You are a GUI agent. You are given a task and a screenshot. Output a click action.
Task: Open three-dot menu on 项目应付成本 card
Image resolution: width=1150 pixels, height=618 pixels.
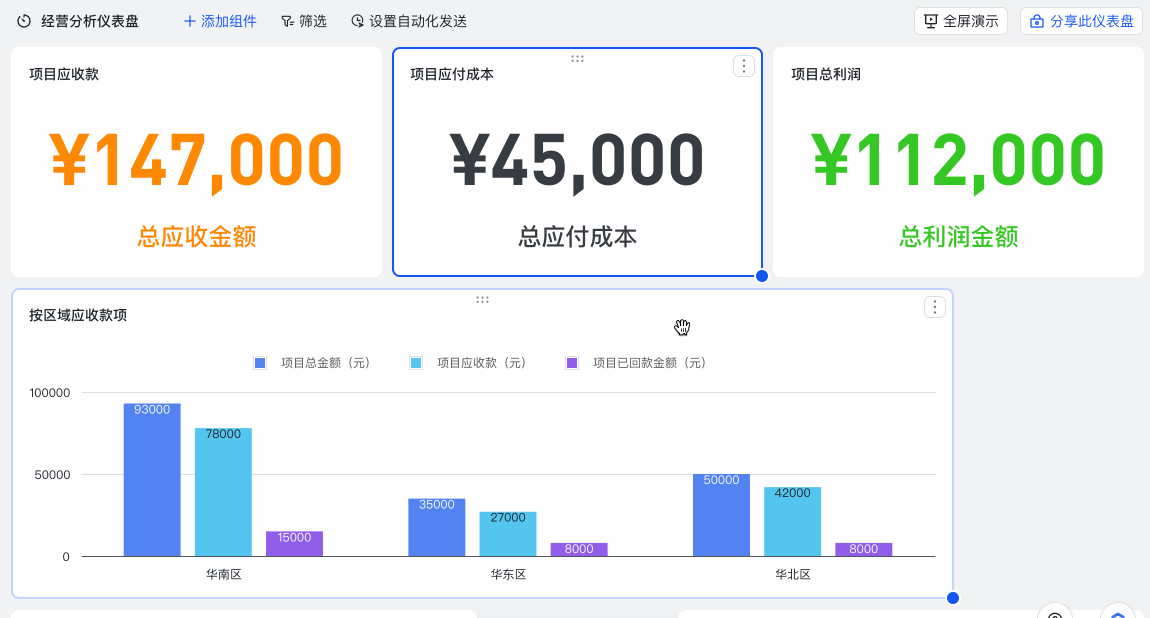coord(744,66)
